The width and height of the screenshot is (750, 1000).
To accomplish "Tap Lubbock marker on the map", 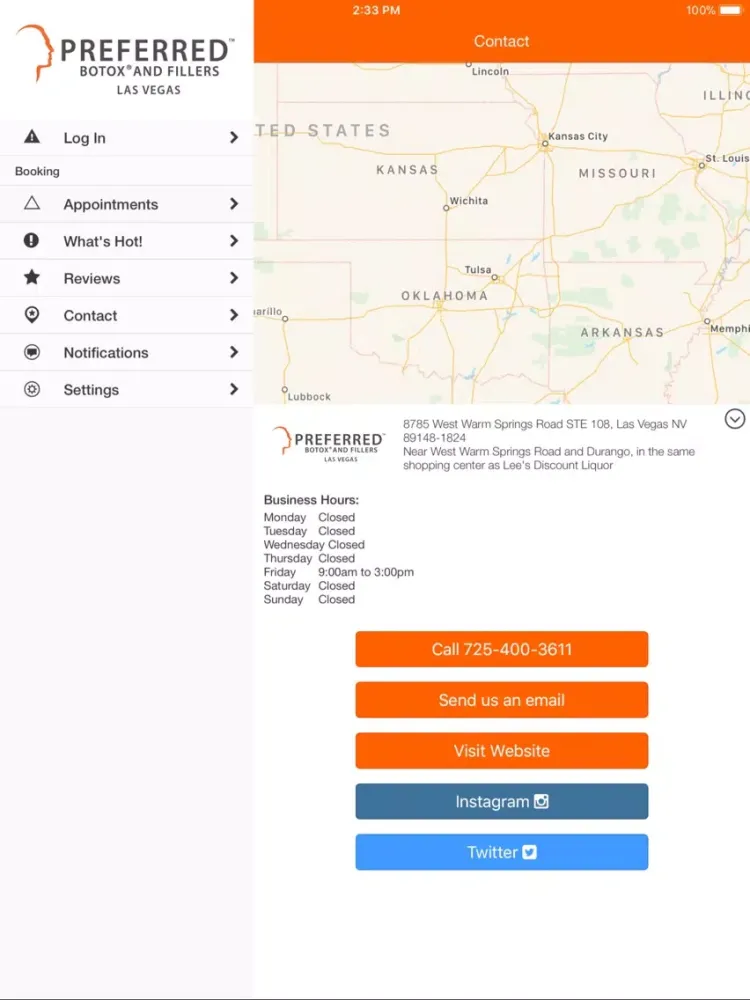I will click(x=285, y=389).
